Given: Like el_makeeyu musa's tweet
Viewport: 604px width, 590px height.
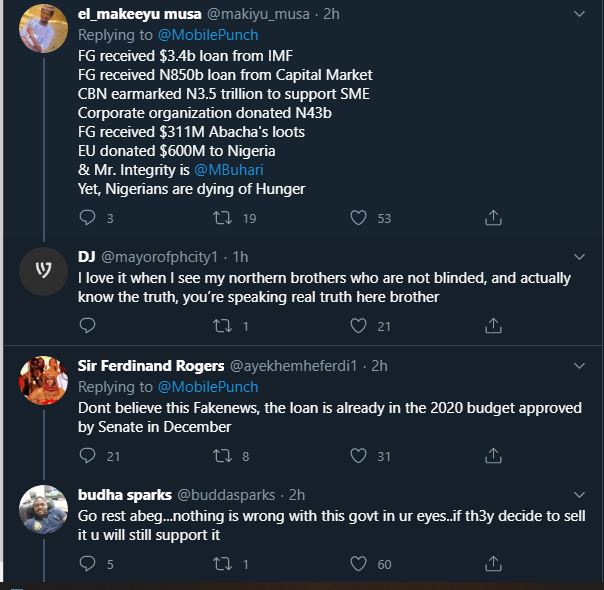Looking at the screenshot, I should 358,217.
